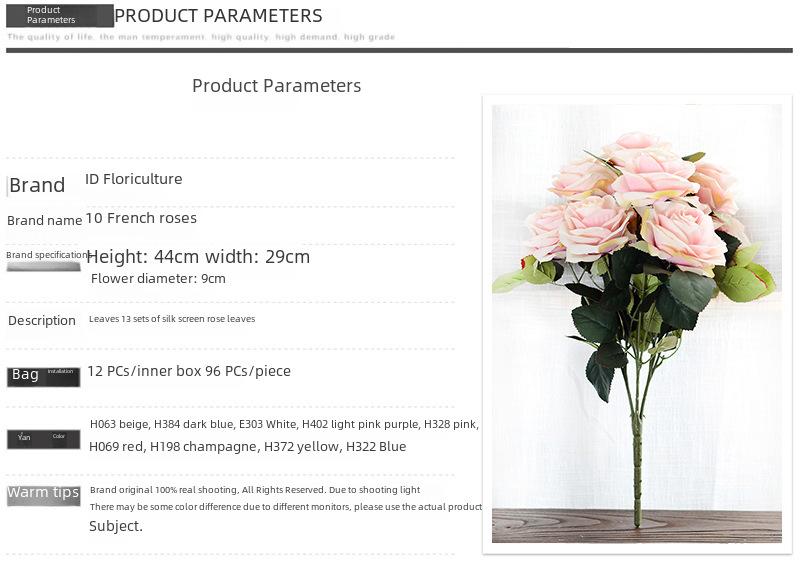Click the Flower diameter 9cm line
The height and width of the screenshot is (577, 800).
point(158,279)
